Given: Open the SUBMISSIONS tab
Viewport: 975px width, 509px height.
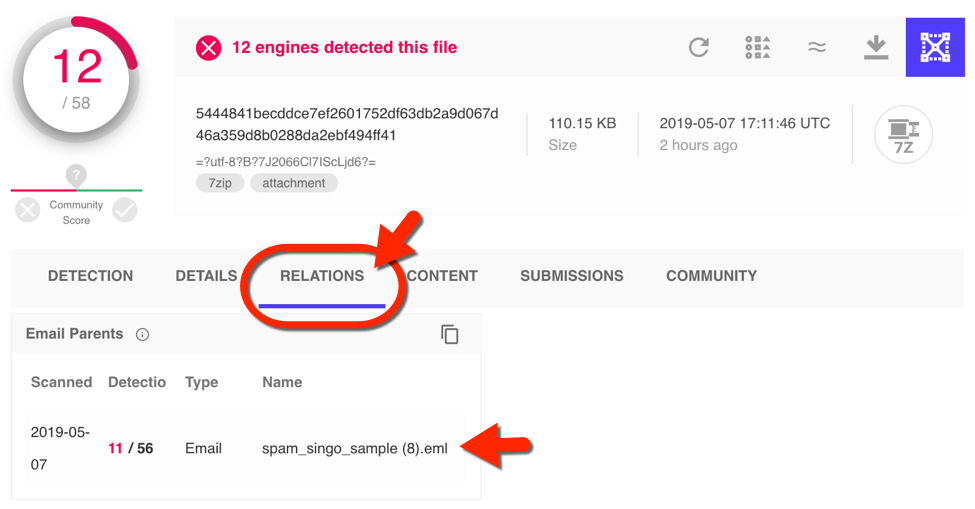Looking at the screenshot, I should coord(572,276).
